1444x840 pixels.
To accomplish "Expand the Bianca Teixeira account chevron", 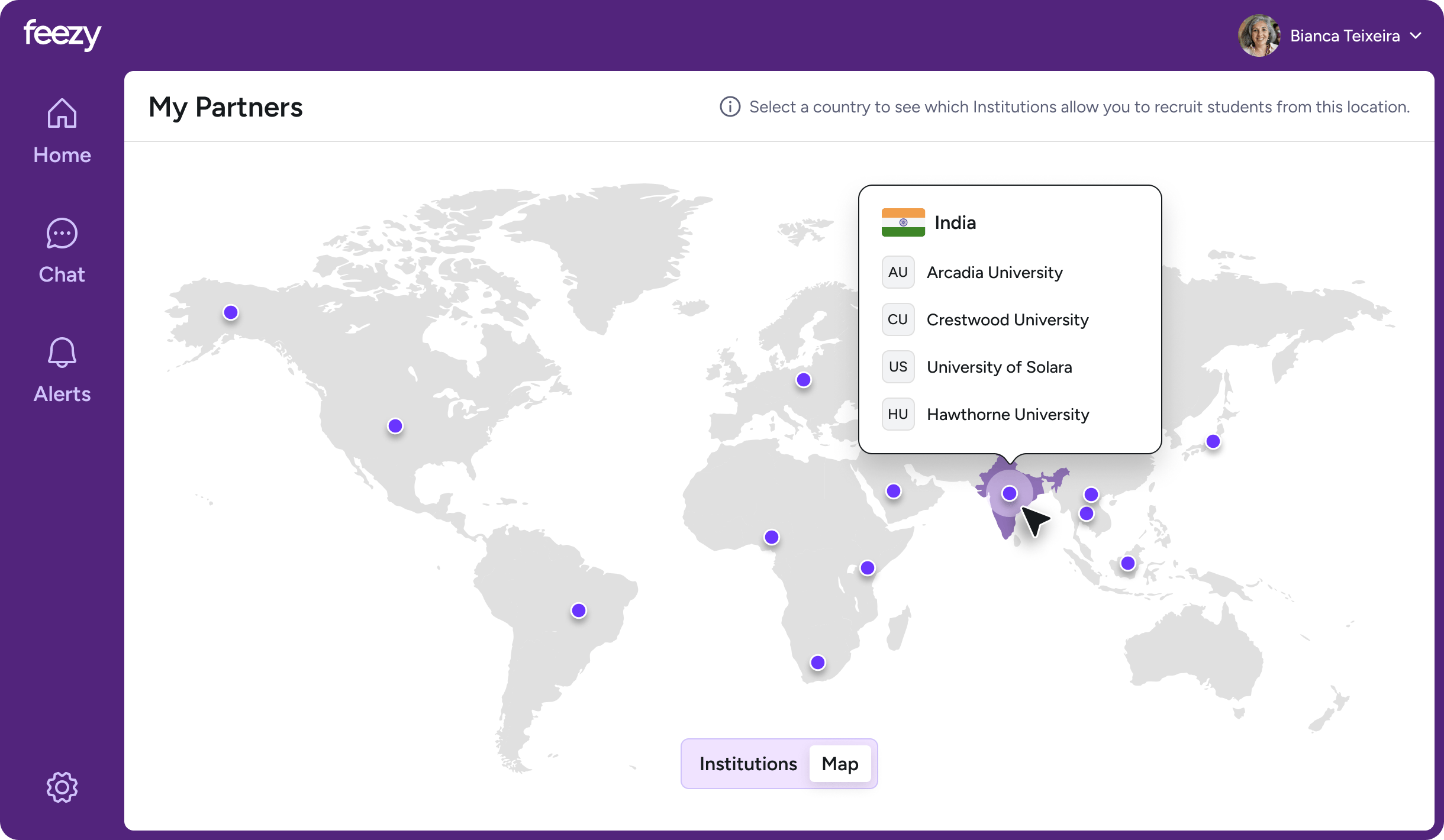I will 1416,35.
